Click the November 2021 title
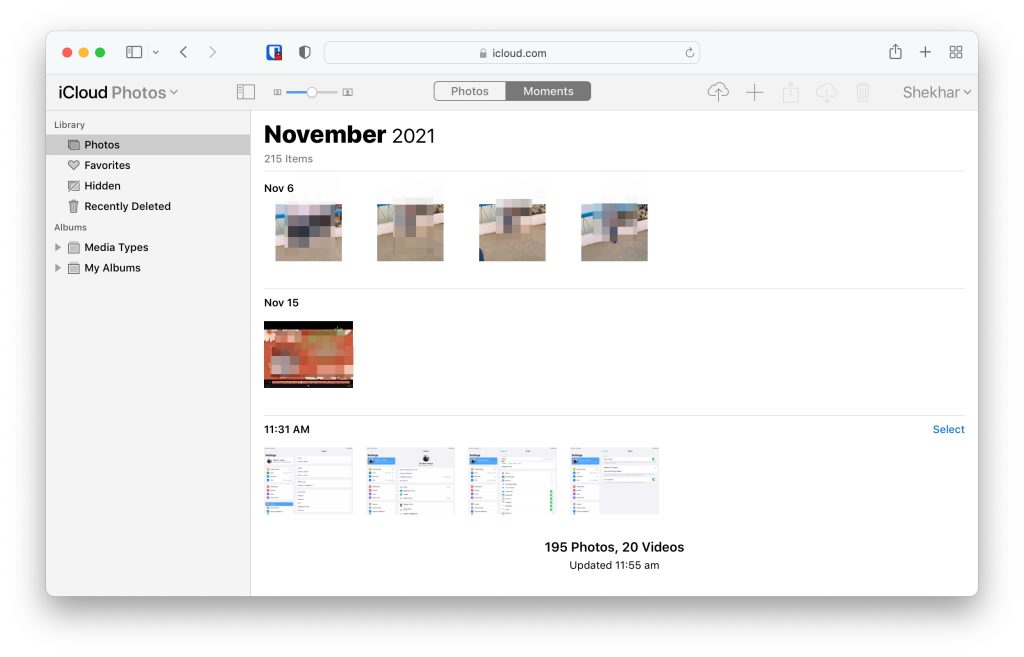 349,135
